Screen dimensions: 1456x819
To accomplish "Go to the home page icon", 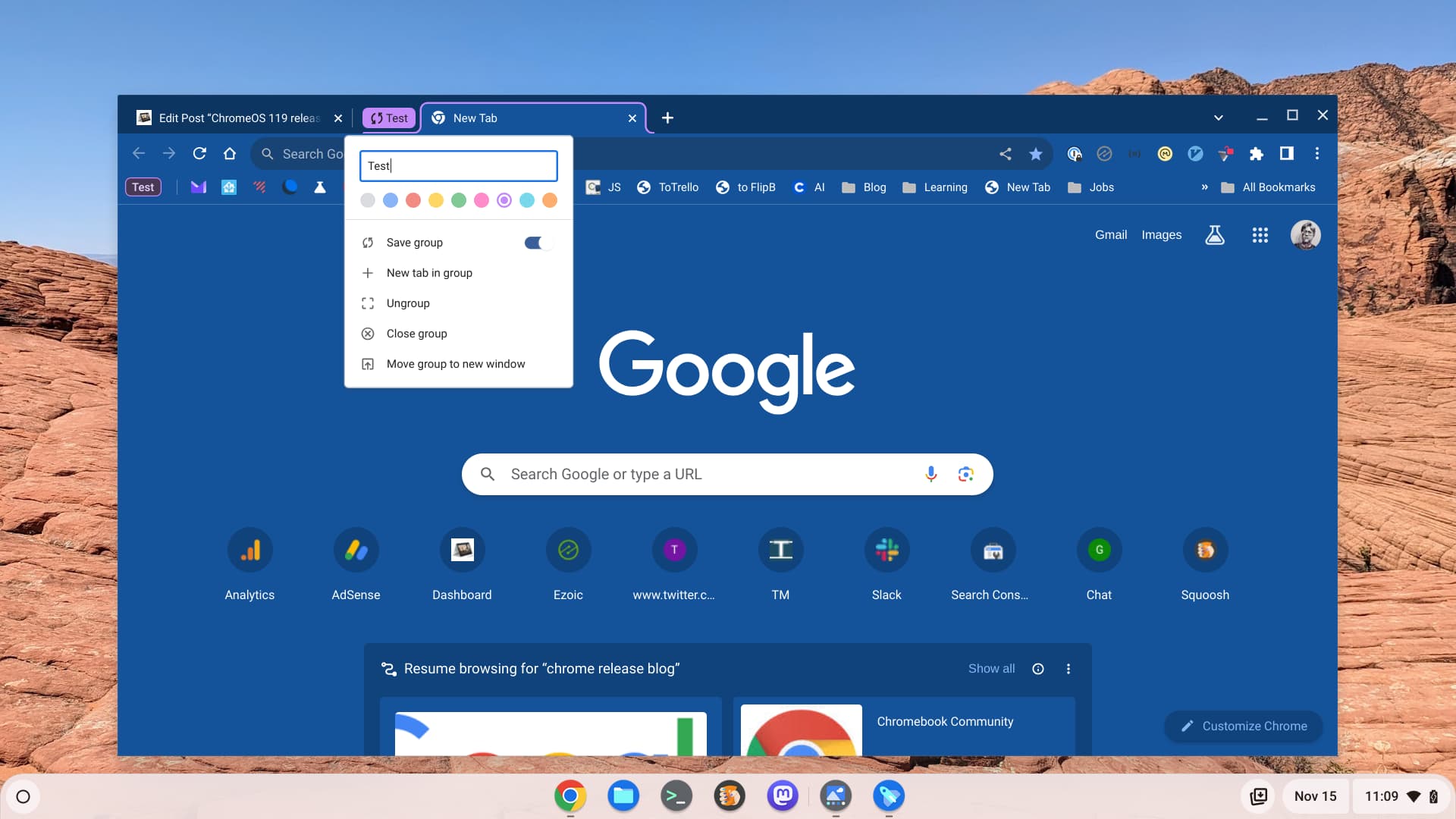I will click(230, 154).
